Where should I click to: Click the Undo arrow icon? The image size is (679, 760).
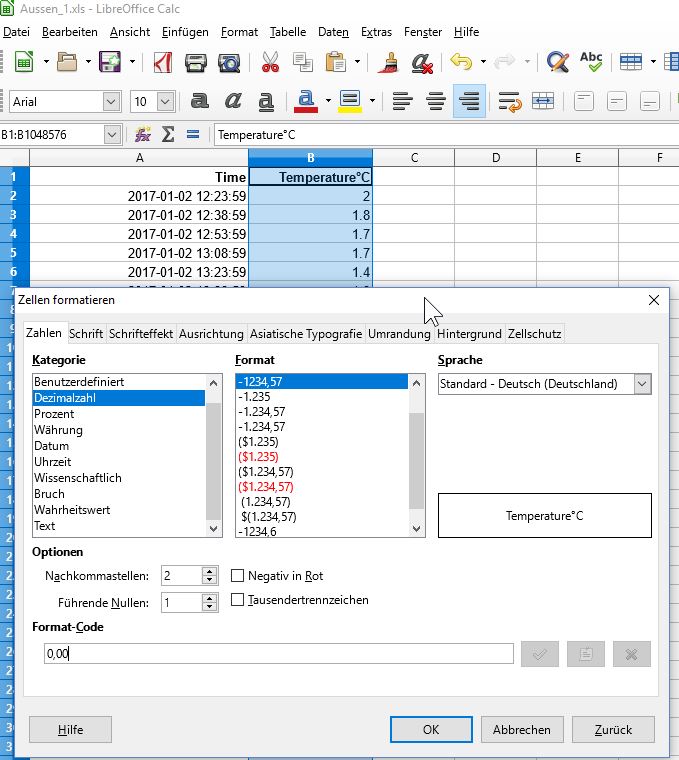[x=461, y=62]
